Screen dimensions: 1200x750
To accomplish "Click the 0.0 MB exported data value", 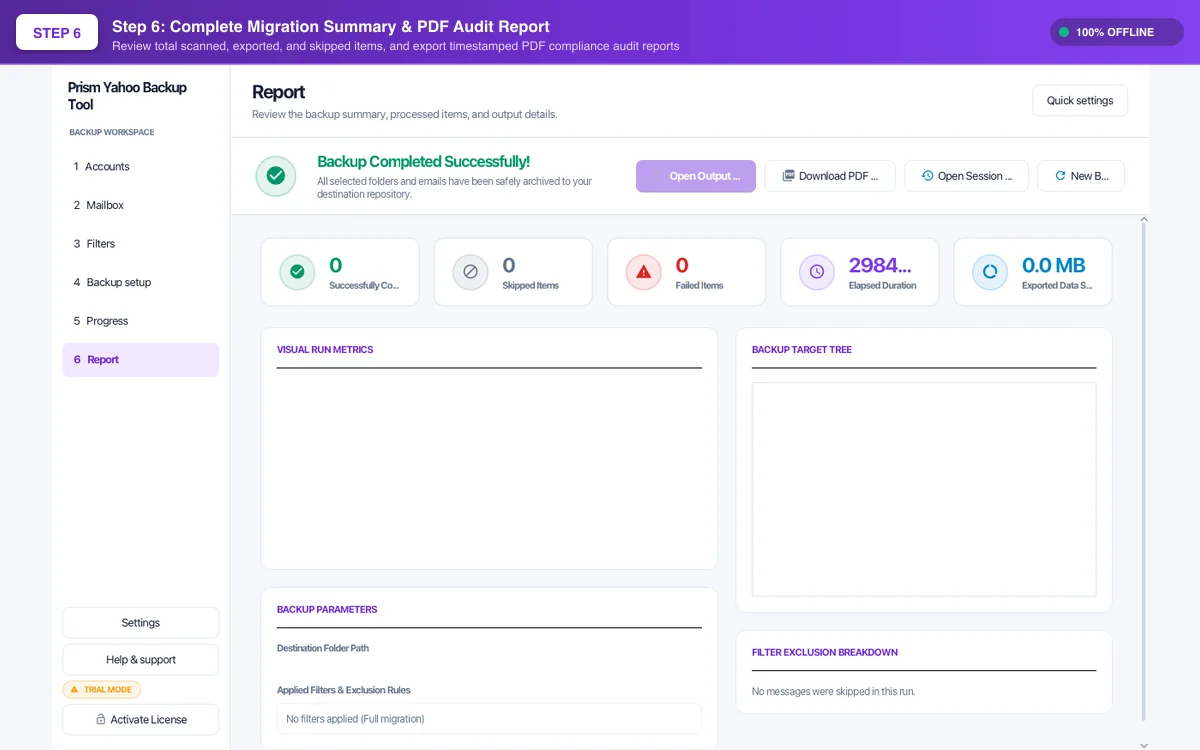I will (x=1054, y=265).
